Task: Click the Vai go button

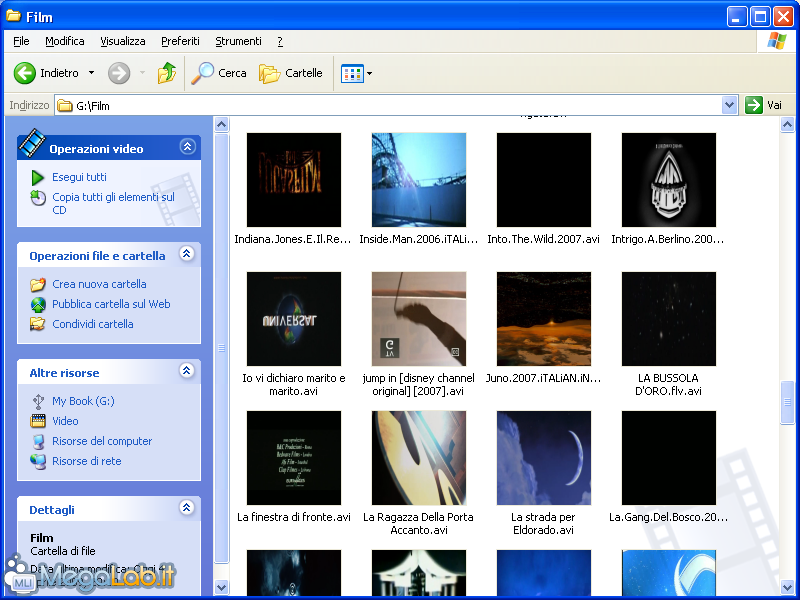Action: point(764,106)
